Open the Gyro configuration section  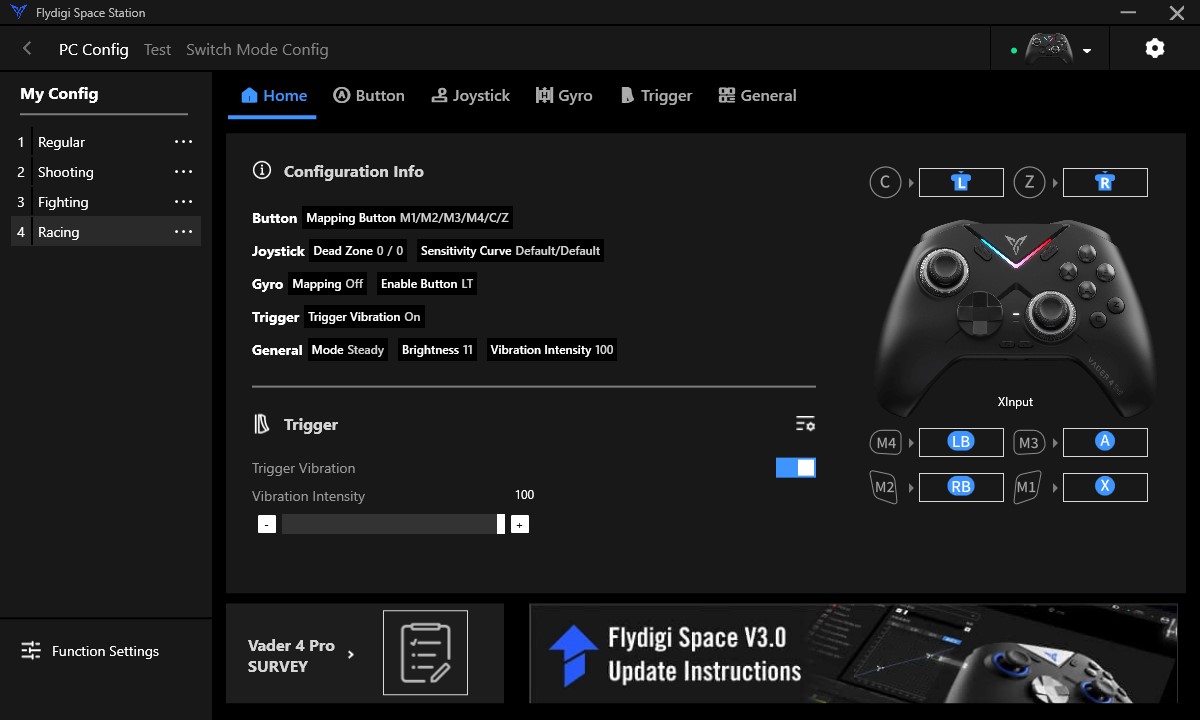coord(564,95)
